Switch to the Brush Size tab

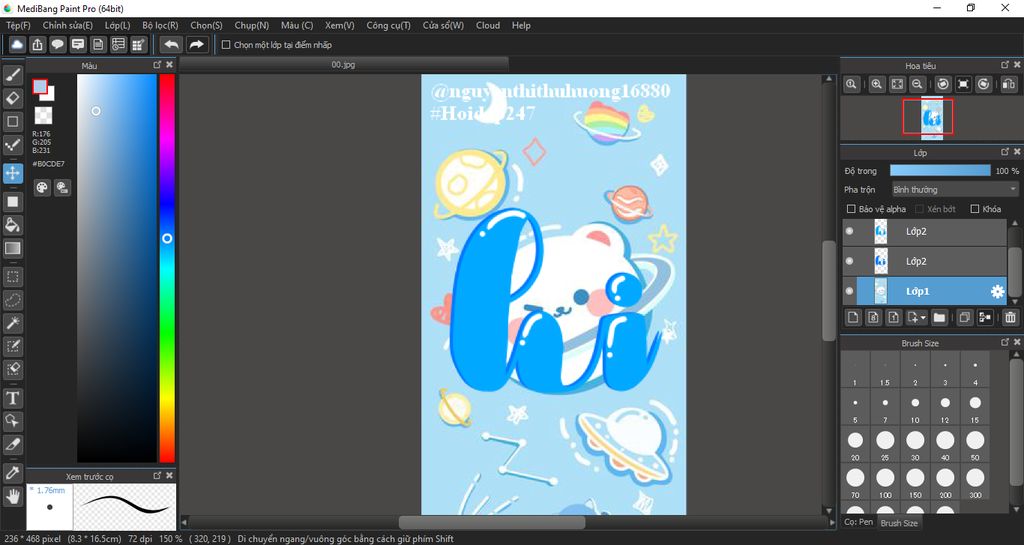point(899,523)
